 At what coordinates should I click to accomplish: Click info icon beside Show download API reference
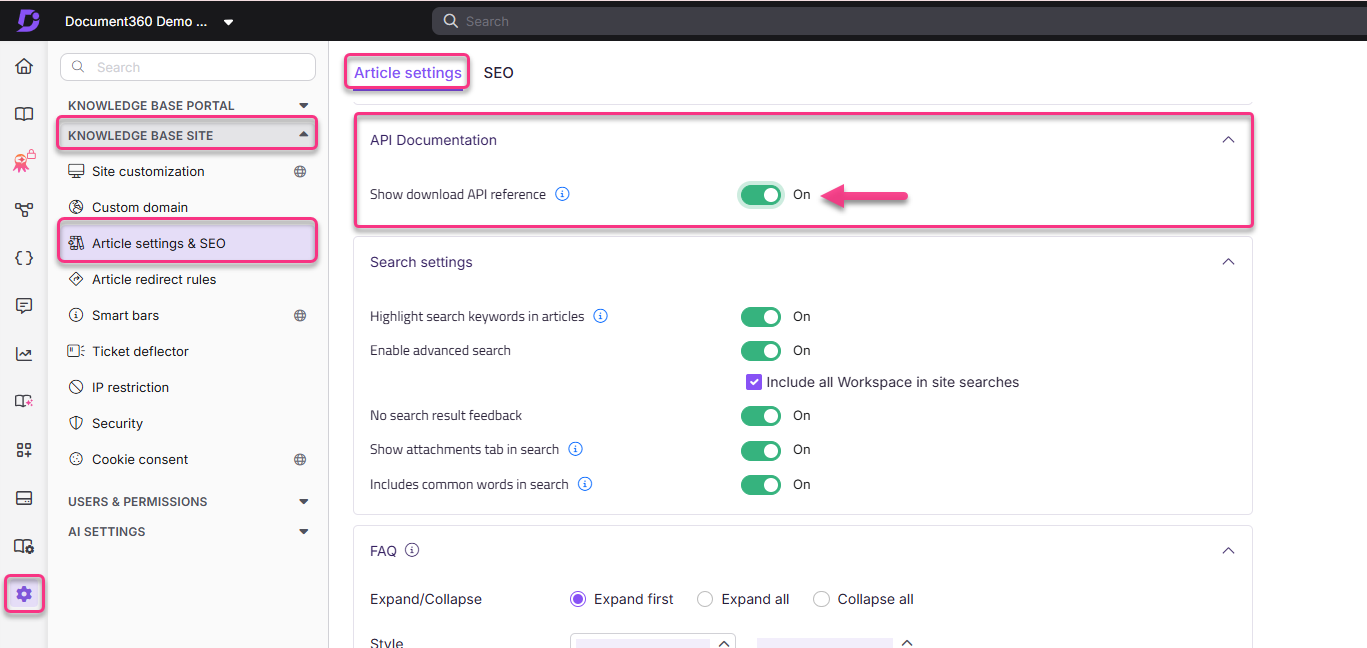click(562, 195)
